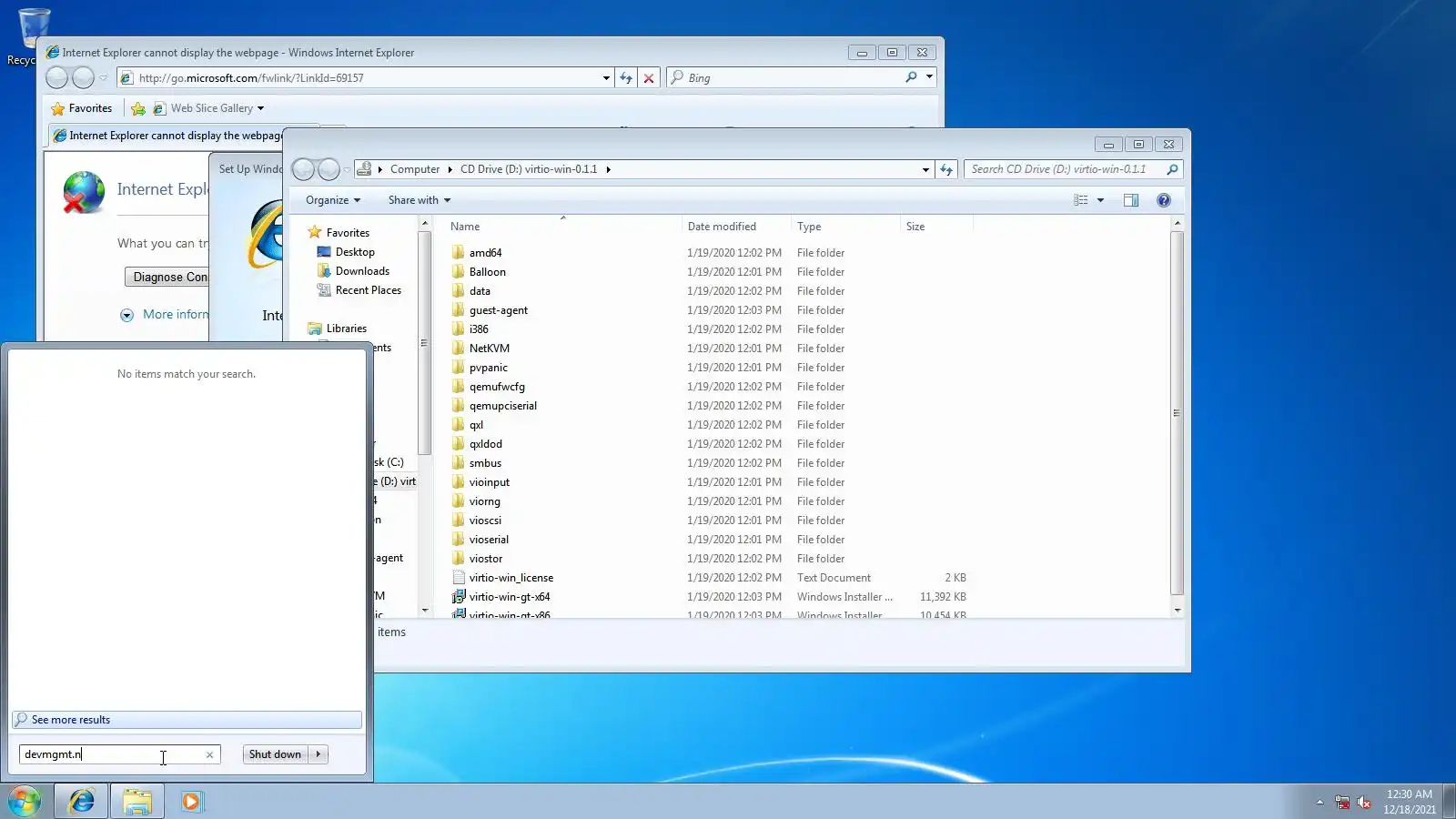1456x819 pixels.
Task: Sort files by the Type column
Action: [x=845, y=227]
